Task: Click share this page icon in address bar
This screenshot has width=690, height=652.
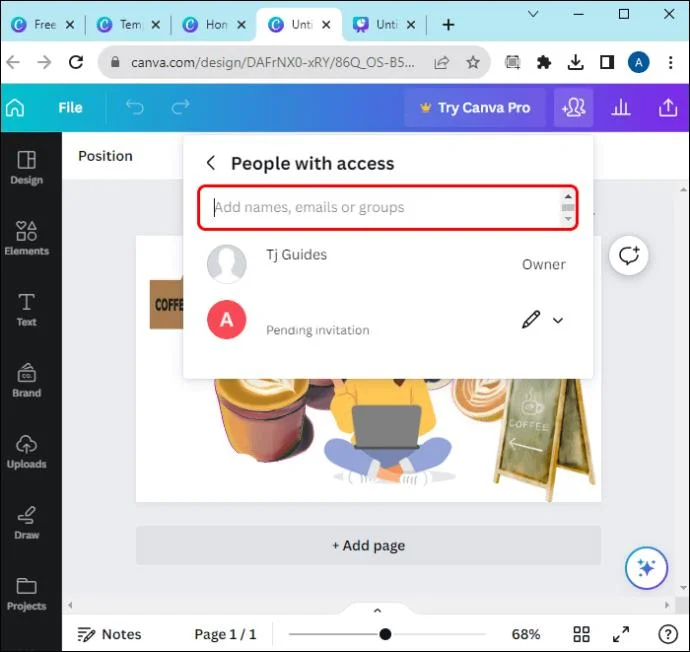Action: (x=441, y=62)
